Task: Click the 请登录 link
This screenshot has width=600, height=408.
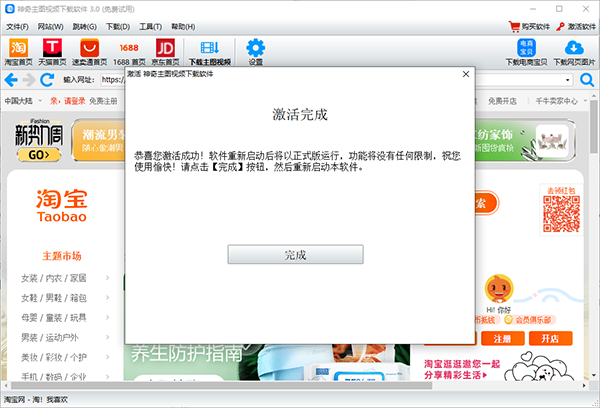Action: (75, 101)
